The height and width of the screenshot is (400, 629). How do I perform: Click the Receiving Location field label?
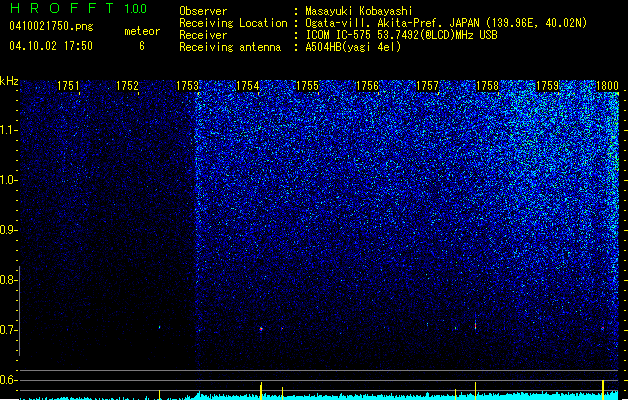click(x=233, y=23)
